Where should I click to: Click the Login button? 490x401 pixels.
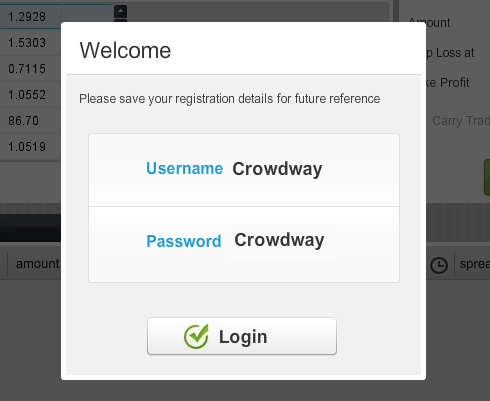(x=242, y=336)
